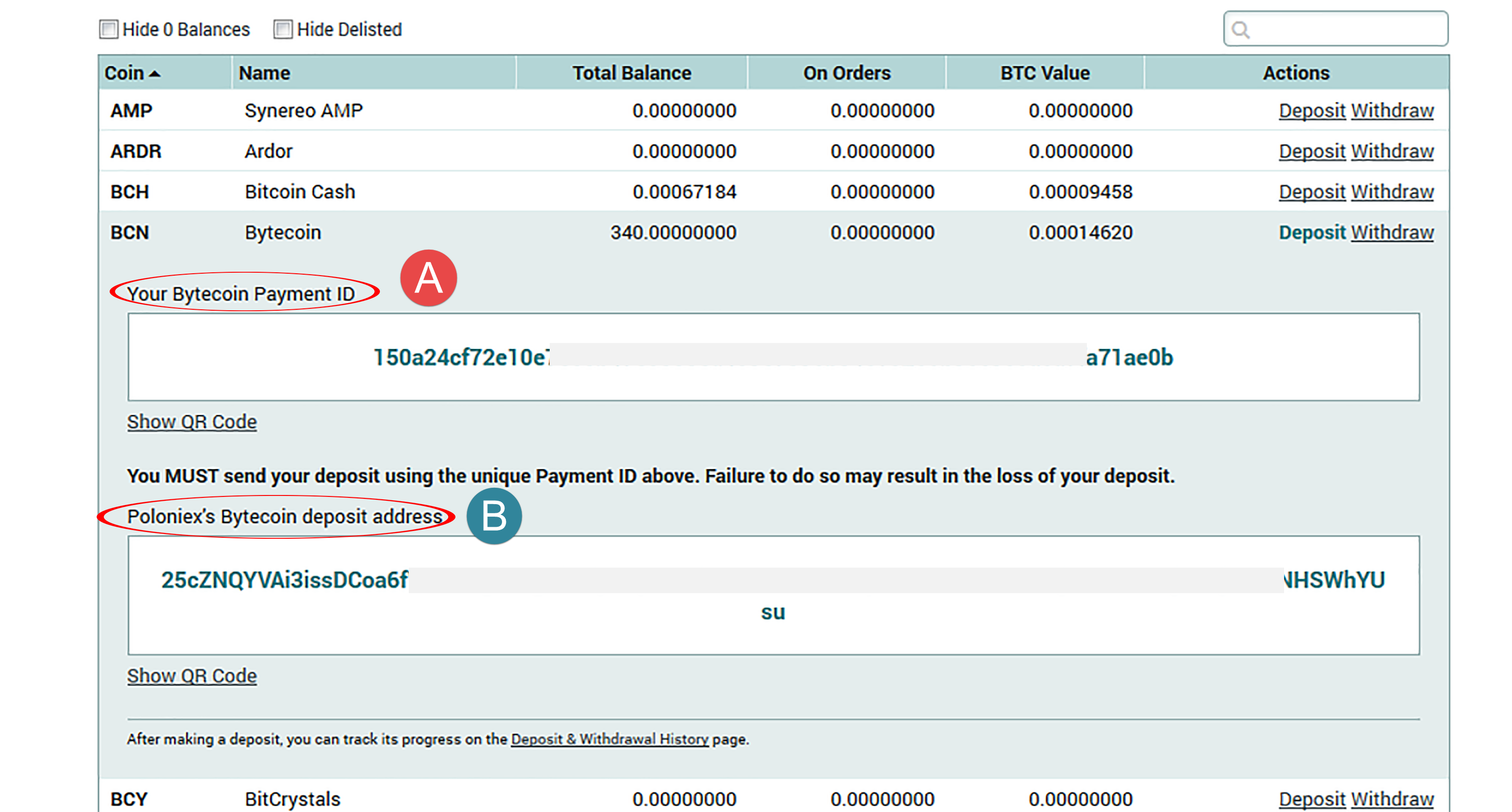Image resolution: width=1512 pixels, height=812 pixels.
Task: Click the blue B marker badge
Action: click(x=493, y=516)
